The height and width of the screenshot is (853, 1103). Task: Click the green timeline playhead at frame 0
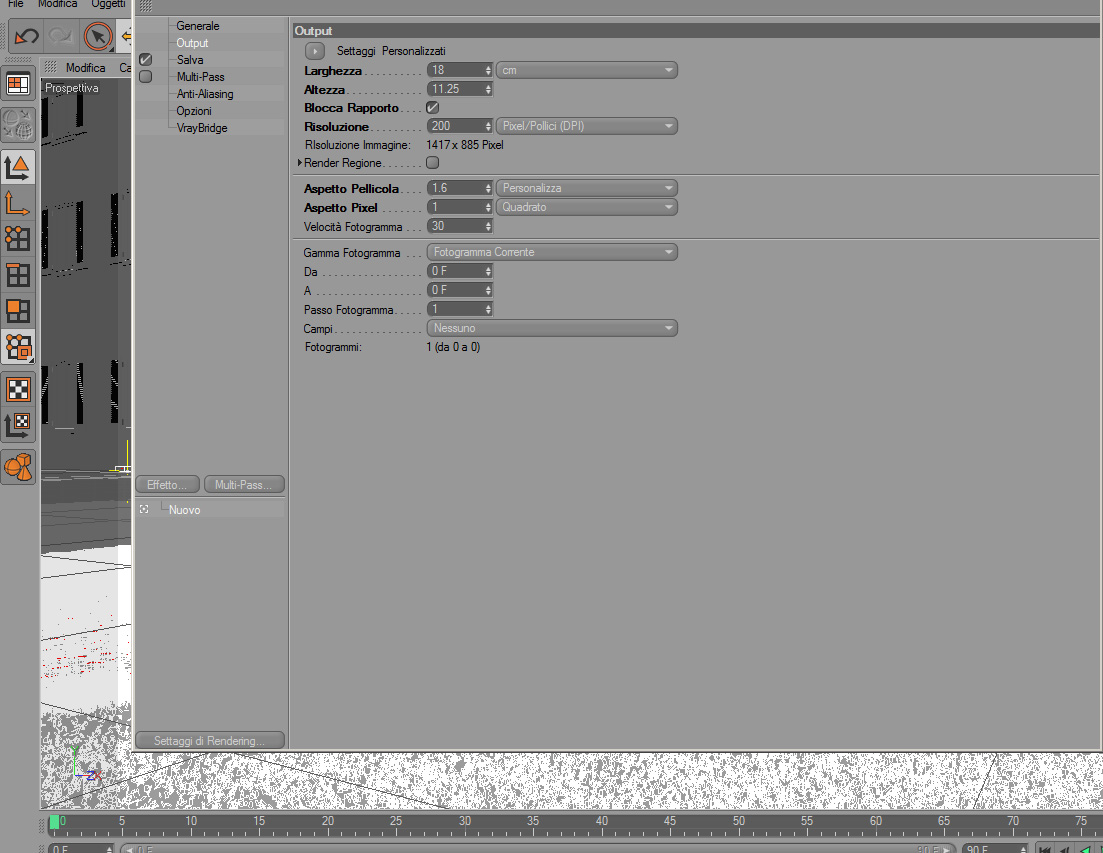[x=54, y=821]
